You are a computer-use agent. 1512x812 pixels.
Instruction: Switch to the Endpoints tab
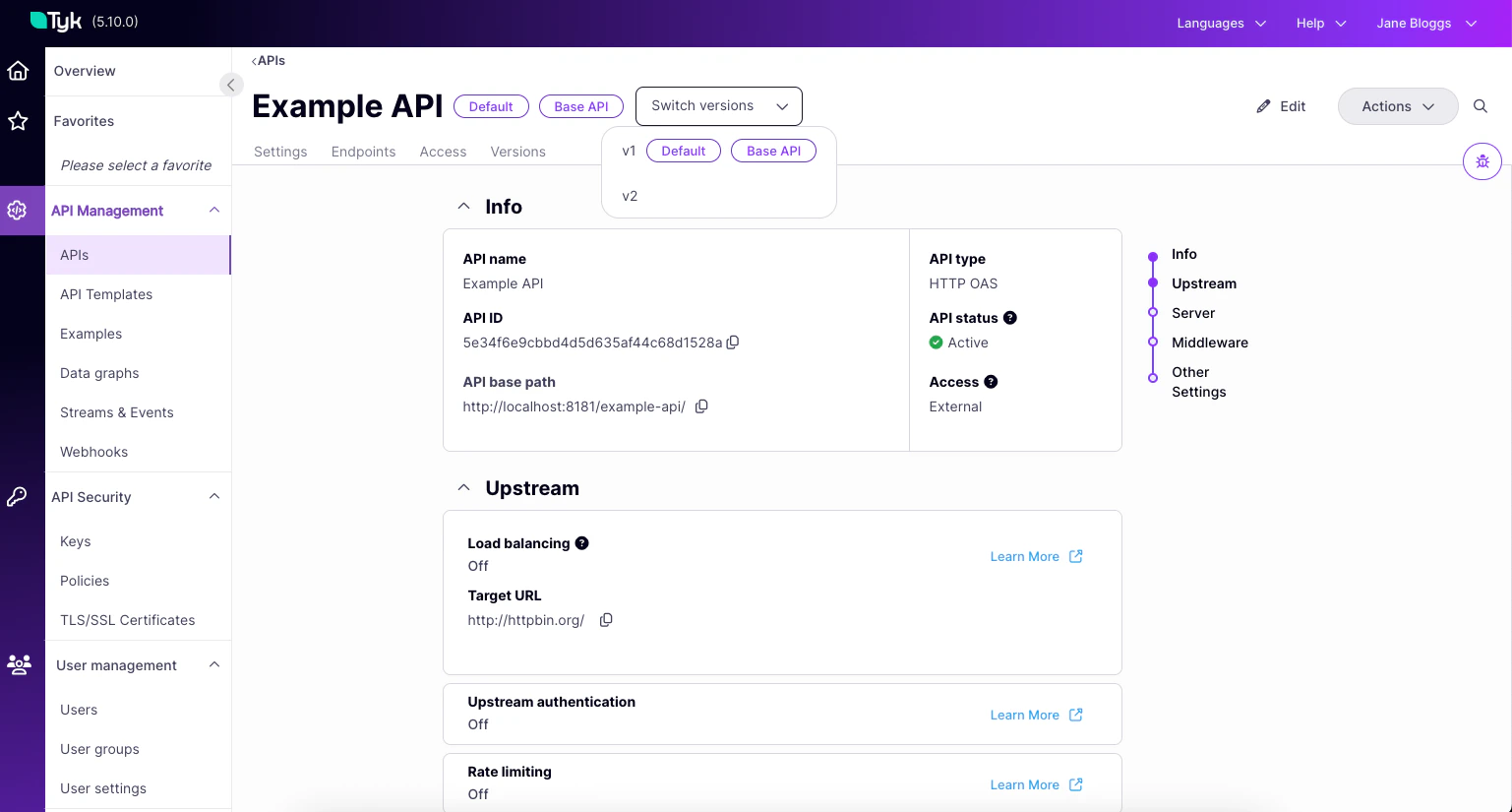(x=363, y=152)
